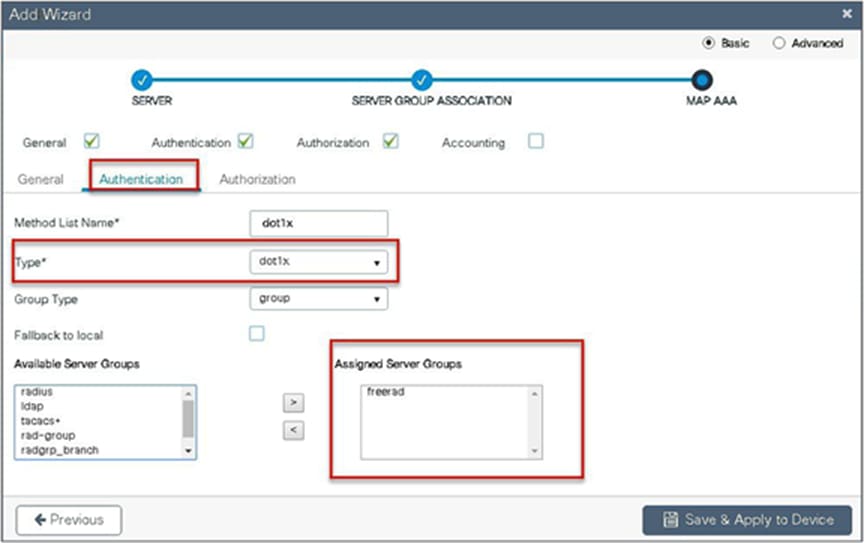The width and height of the screenshot is (864, 543).
Task: Select the Advanced radio button
Action: pos(778,43)
